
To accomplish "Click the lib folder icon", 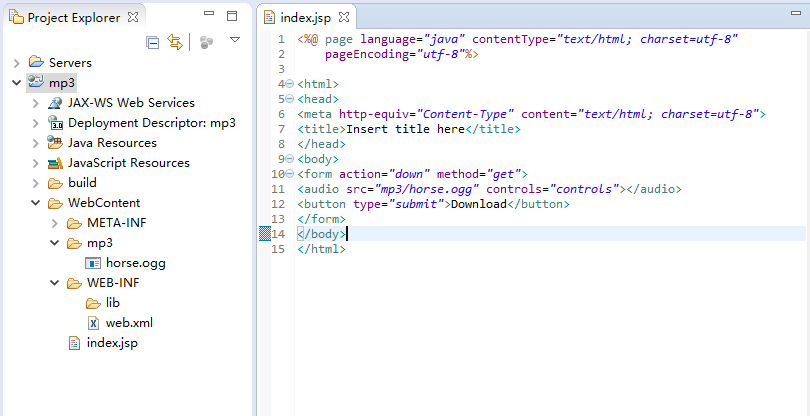I will pyautogui.click(x=93, y=303).
